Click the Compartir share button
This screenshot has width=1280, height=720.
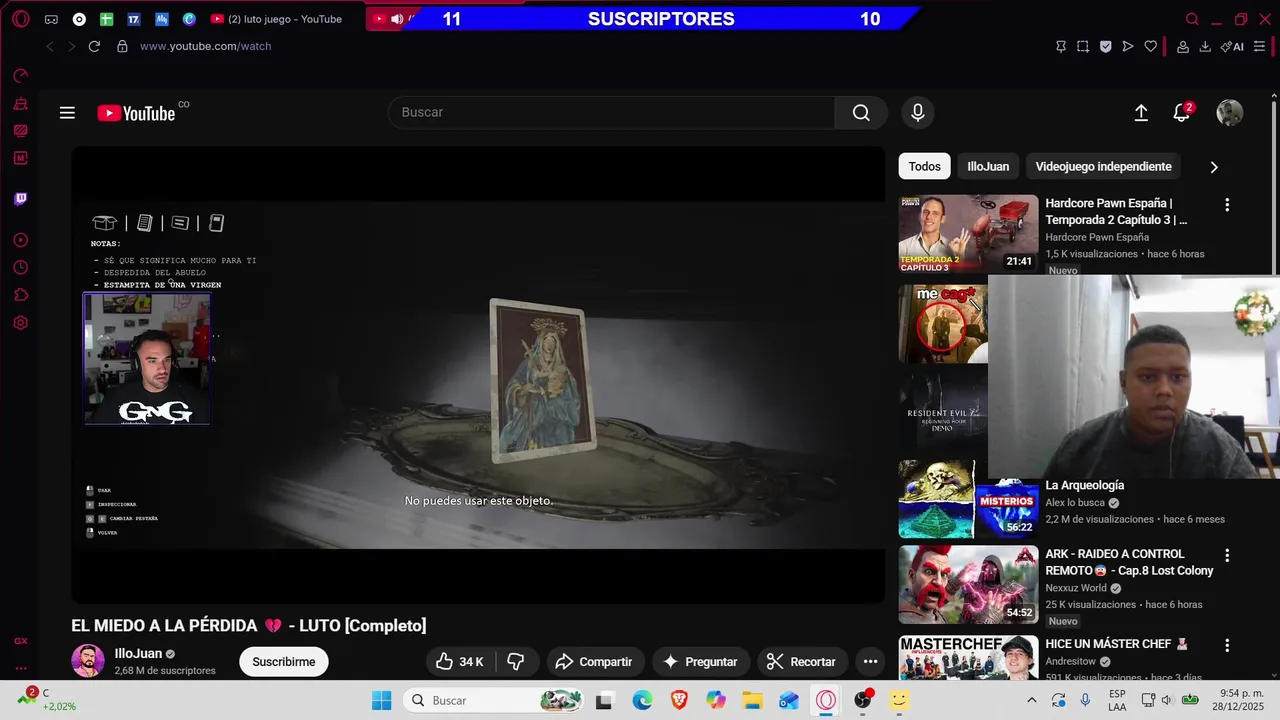point(594,661)
